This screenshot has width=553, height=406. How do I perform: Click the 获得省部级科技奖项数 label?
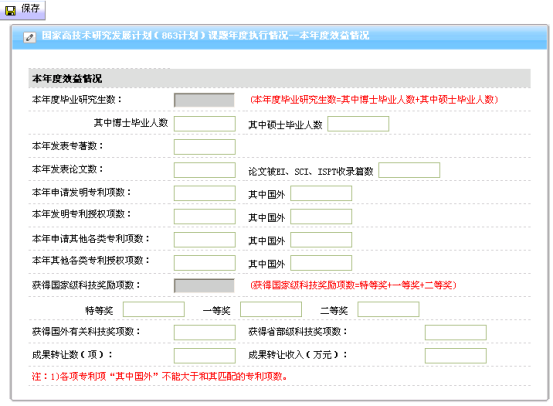298,332
